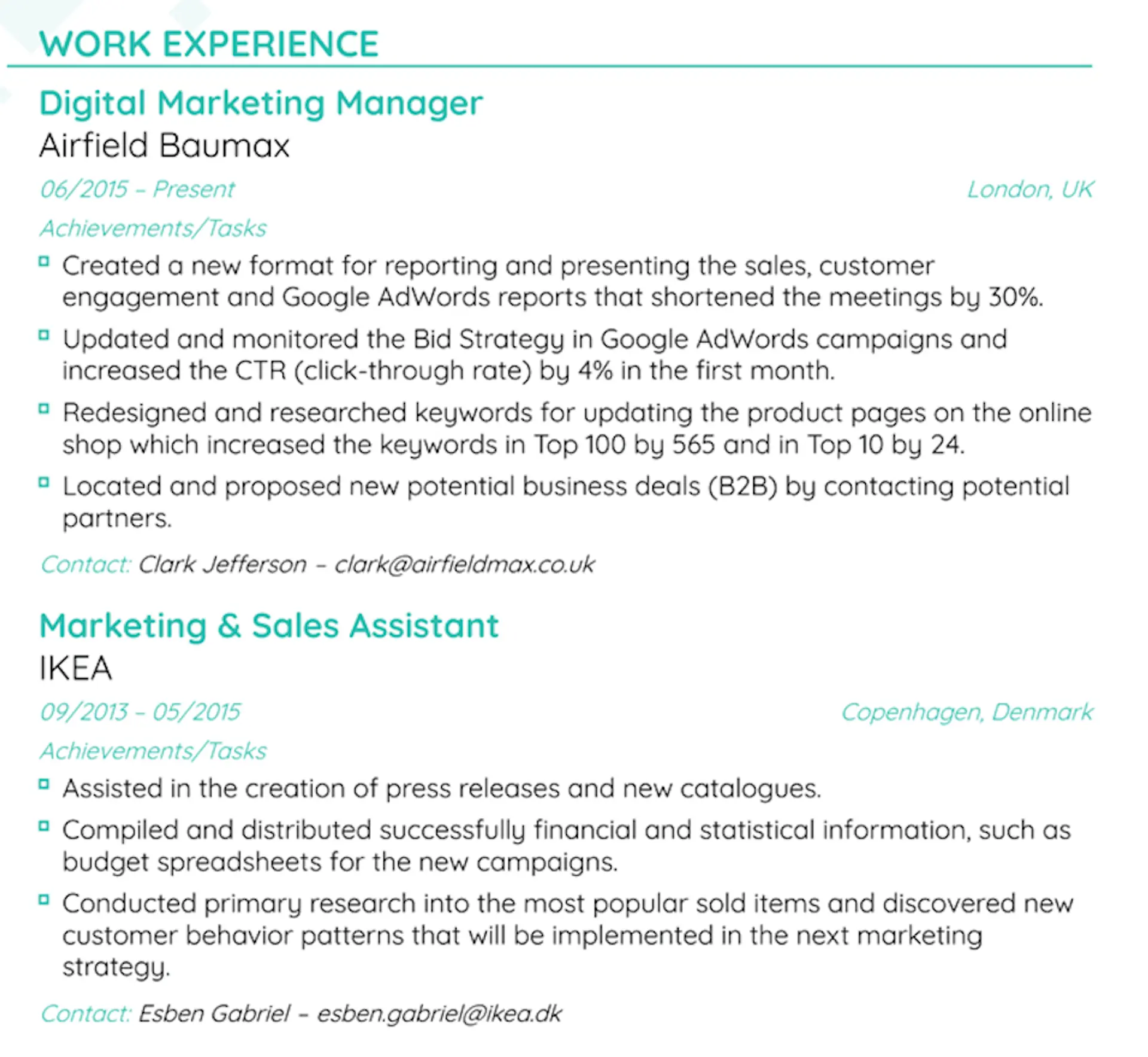Image resolution: width=1148 pixels, height=1057 pixels.
Task: Click the bullet beside "Assisted in the creation"
Action: click(x=44, y=784)
